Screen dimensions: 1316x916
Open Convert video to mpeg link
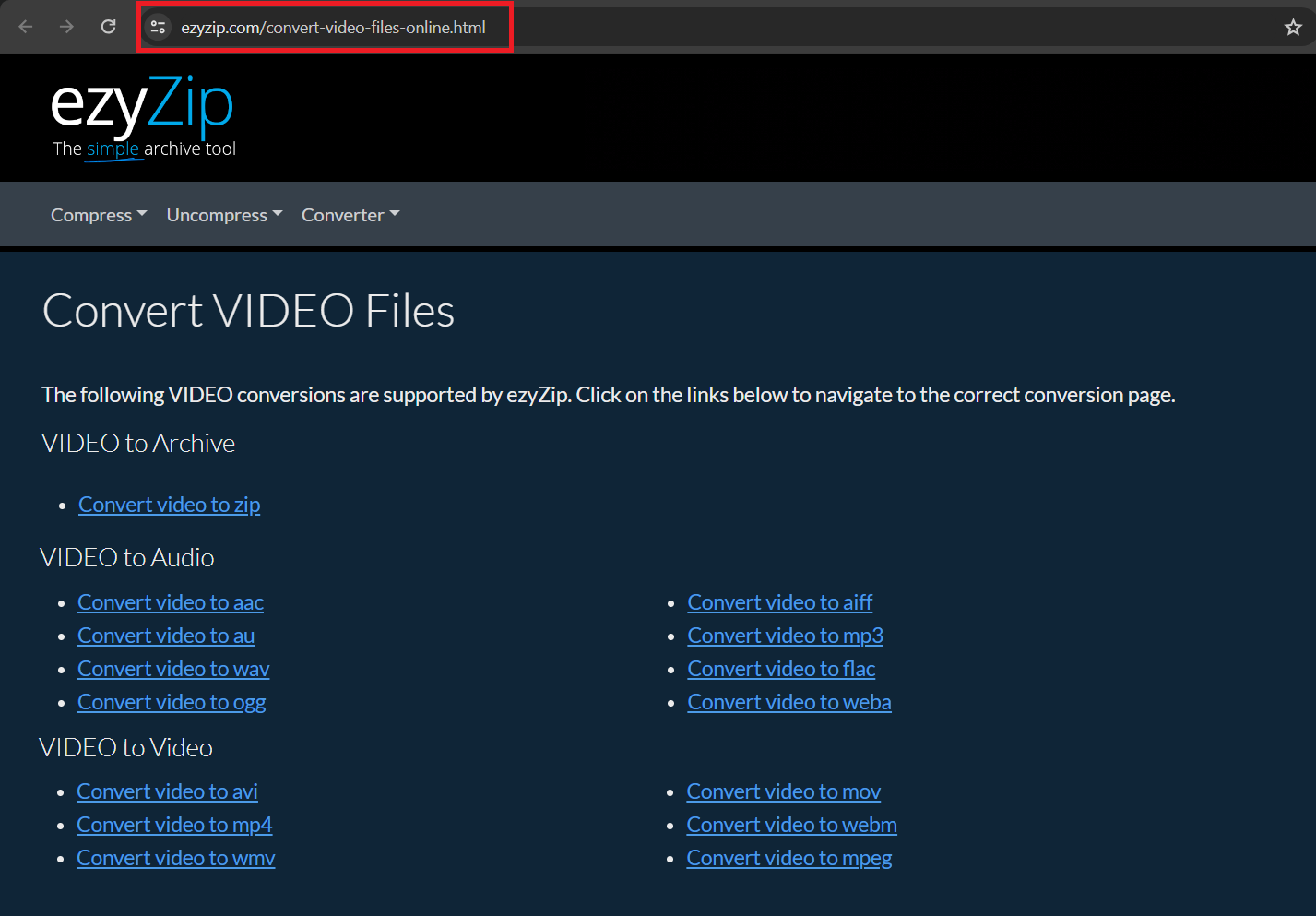tap(789, 858)
